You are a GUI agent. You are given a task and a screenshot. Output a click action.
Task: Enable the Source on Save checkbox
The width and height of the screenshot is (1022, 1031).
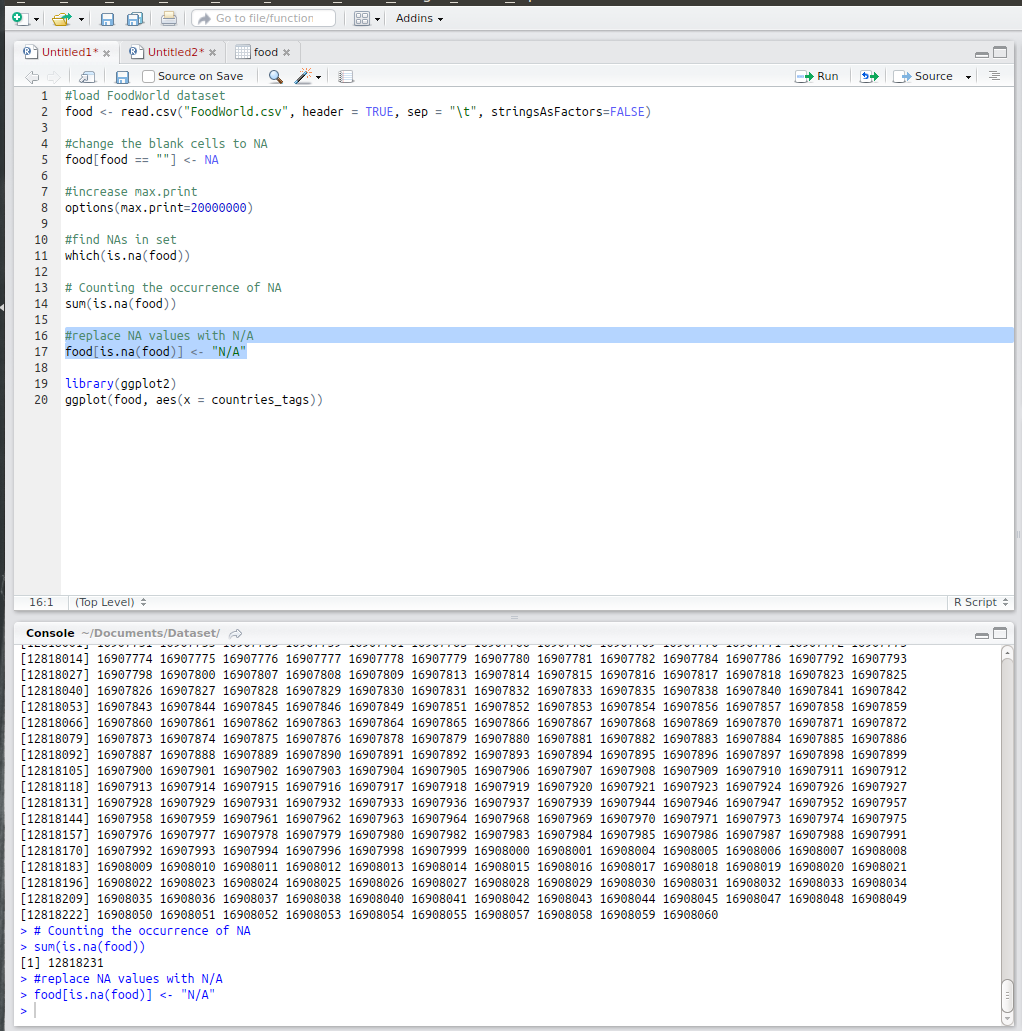149,76
